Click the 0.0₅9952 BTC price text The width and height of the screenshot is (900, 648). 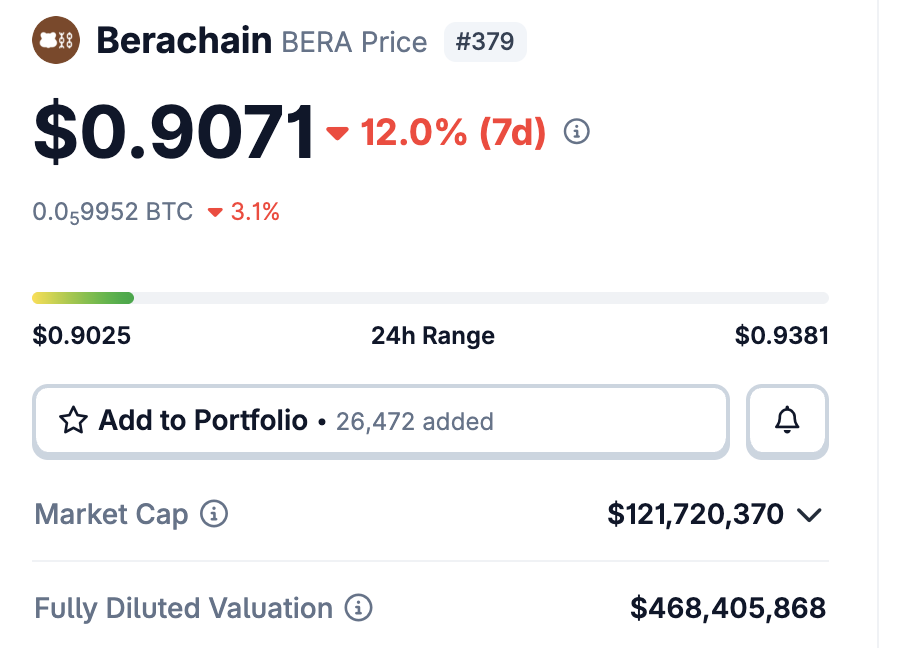click(x=113, y=212)
